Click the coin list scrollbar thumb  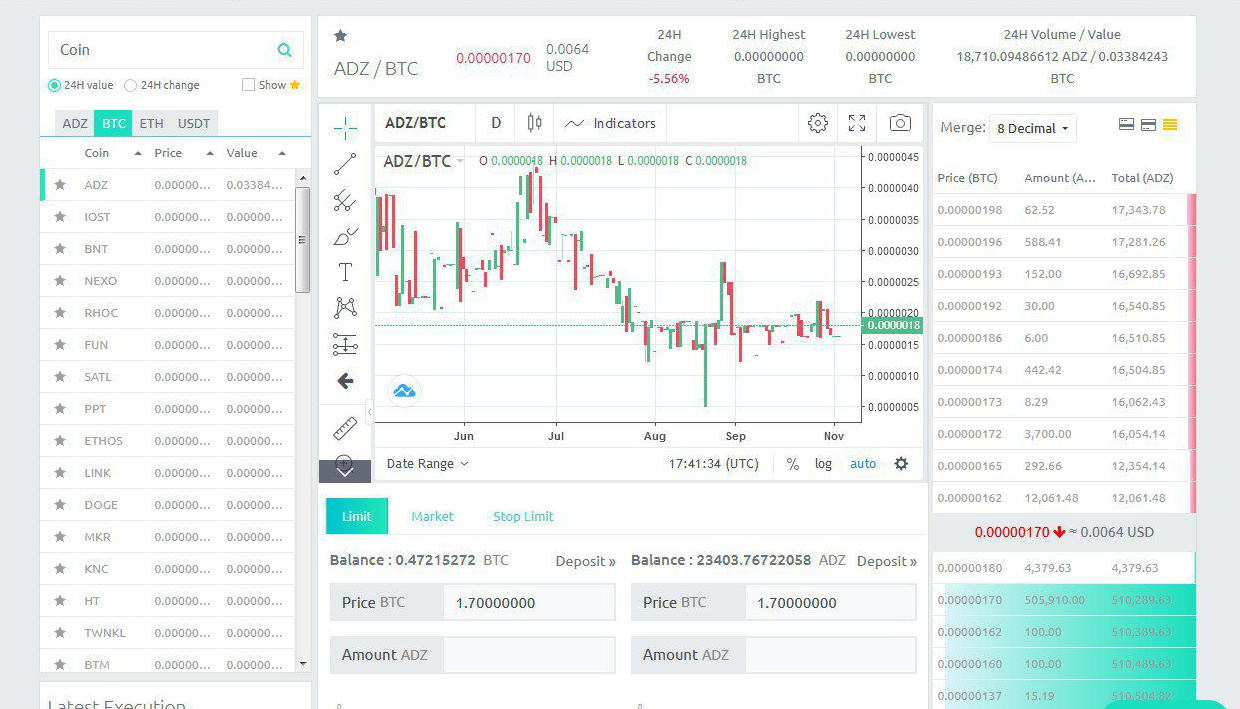click(x=303, y=240)
